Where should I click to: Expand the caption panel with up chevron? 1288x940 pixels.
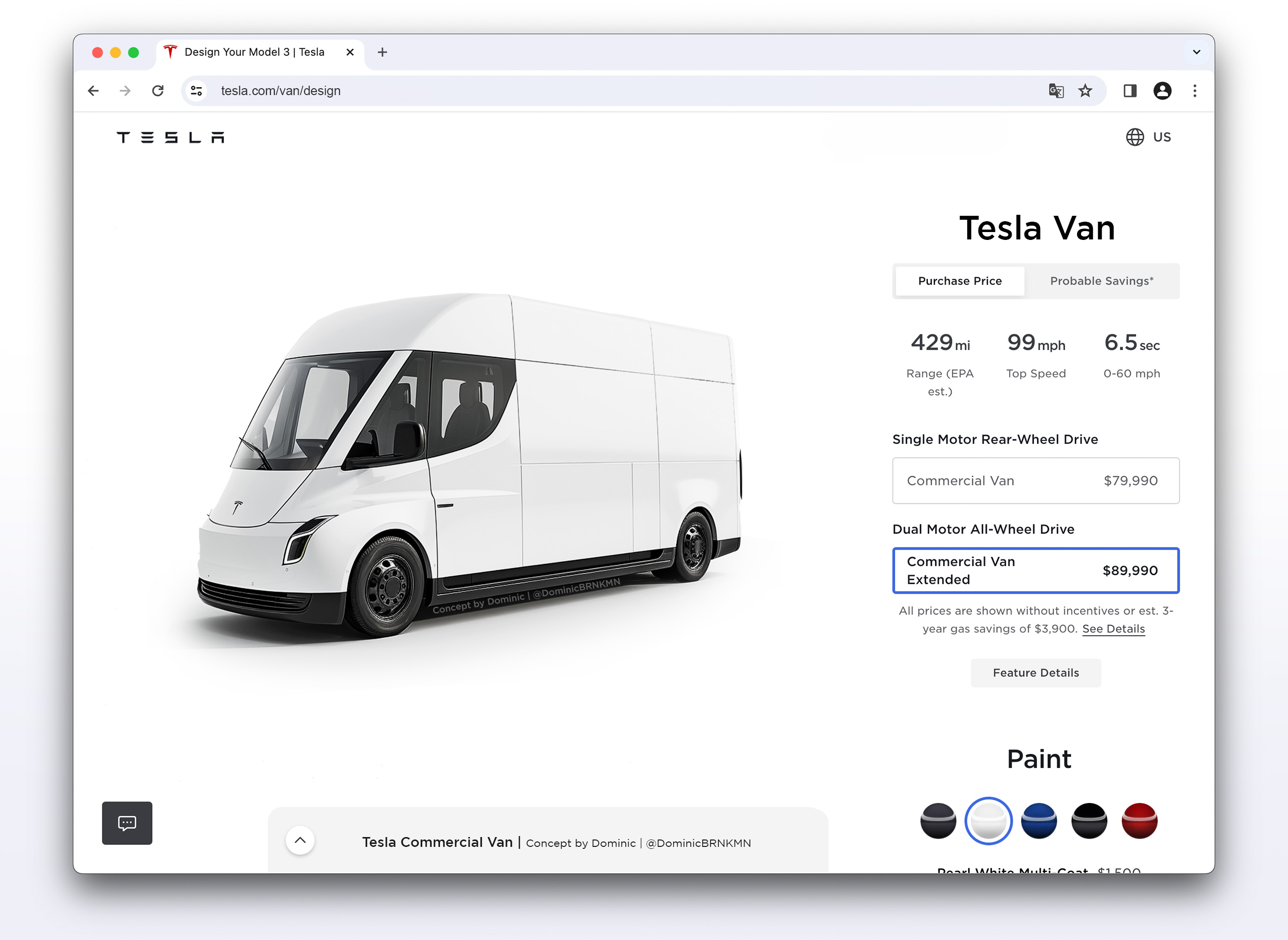[x=300, y=840]
